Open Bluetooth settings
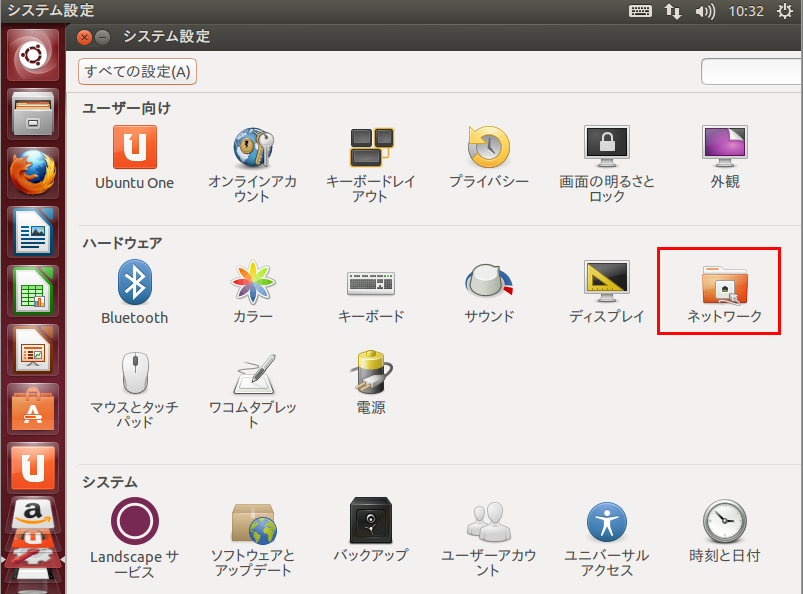Viewport: 803px width, 594px height. click(135, 292)
